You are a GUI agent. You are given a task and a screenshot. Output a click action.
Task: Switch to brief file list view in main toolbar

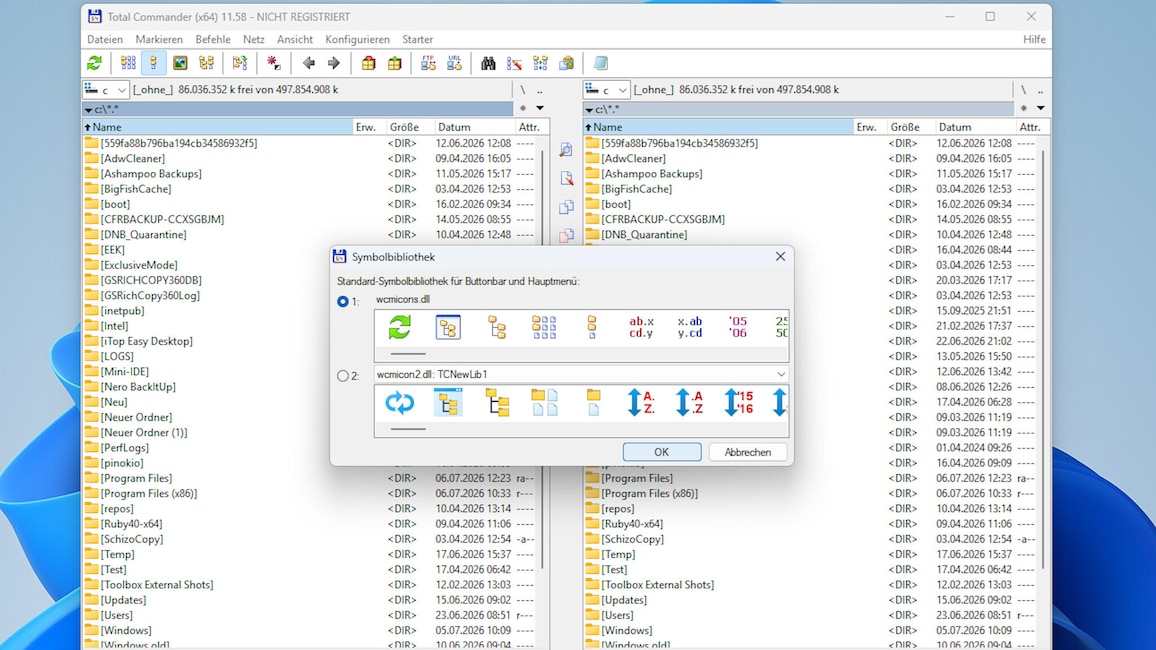128,63
